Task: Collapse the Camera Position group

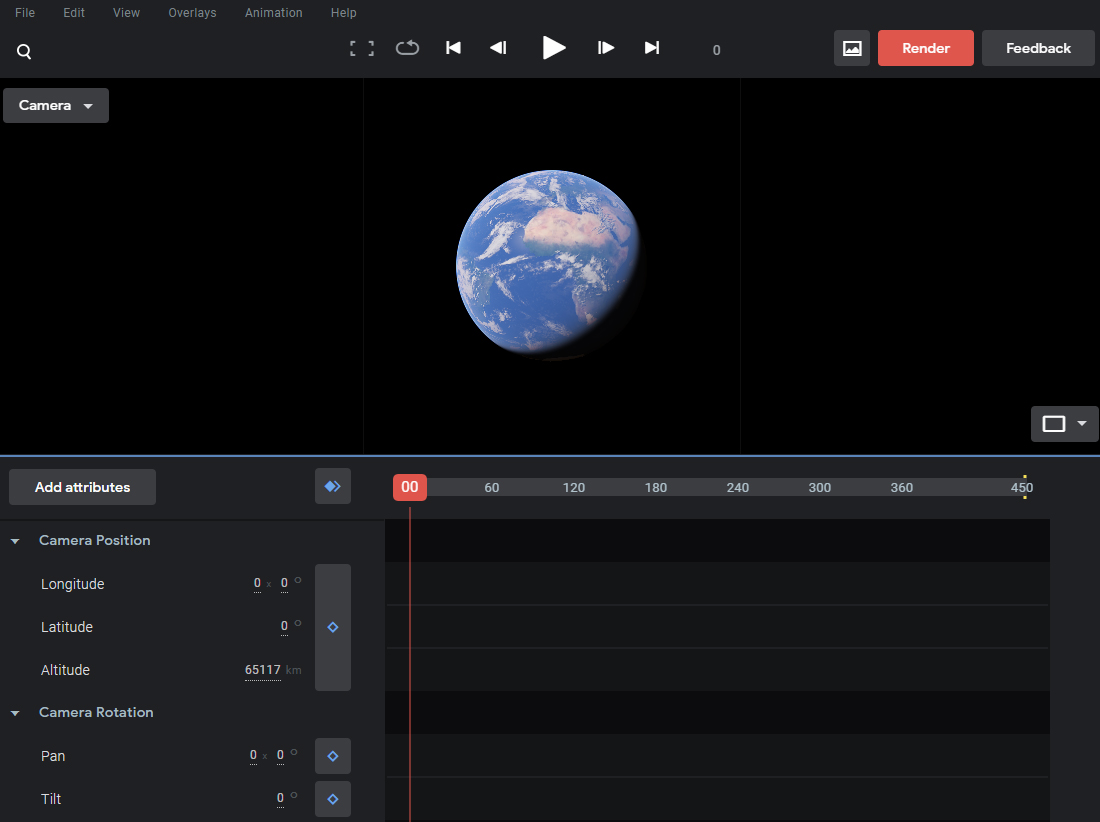Action: pos(15,541)
